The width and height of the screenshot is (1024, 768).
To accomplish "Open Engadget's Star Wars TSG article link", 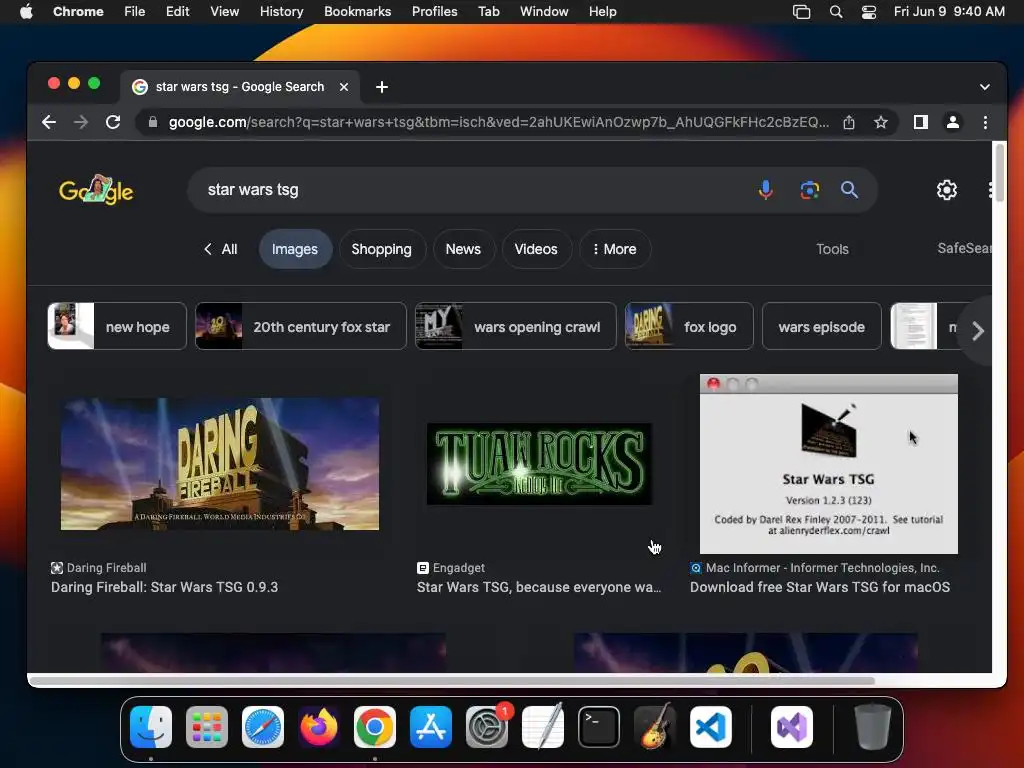I will coord(539,587).
